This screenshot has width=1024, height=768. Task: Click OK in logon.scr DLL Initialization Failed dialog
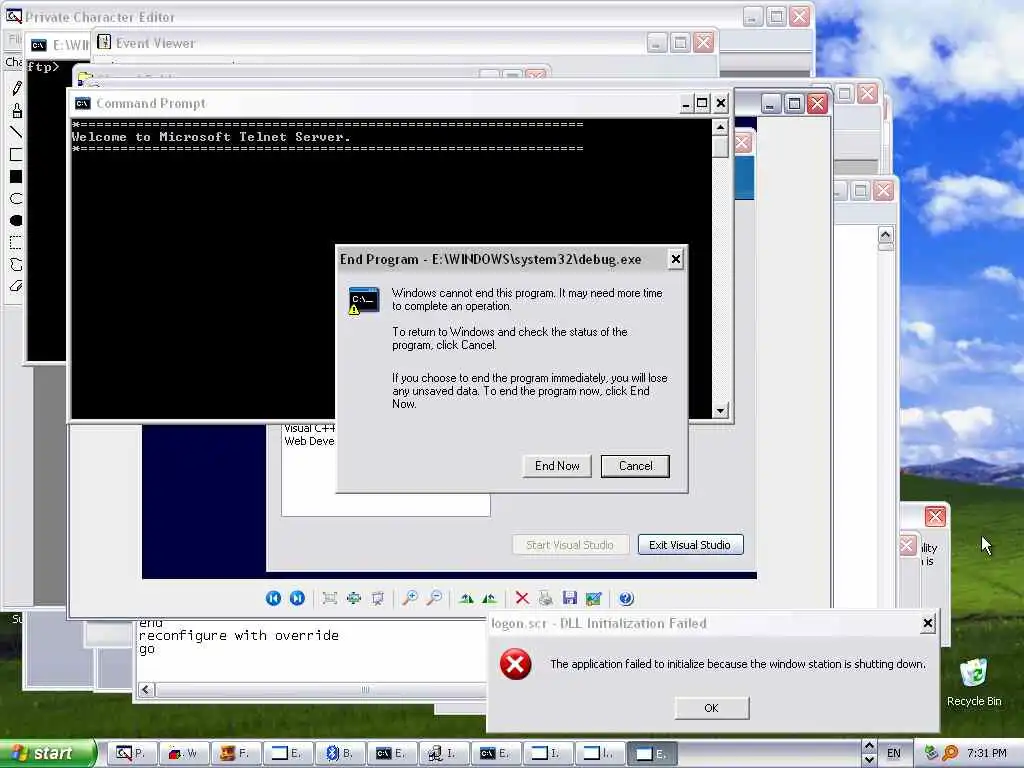712,708
